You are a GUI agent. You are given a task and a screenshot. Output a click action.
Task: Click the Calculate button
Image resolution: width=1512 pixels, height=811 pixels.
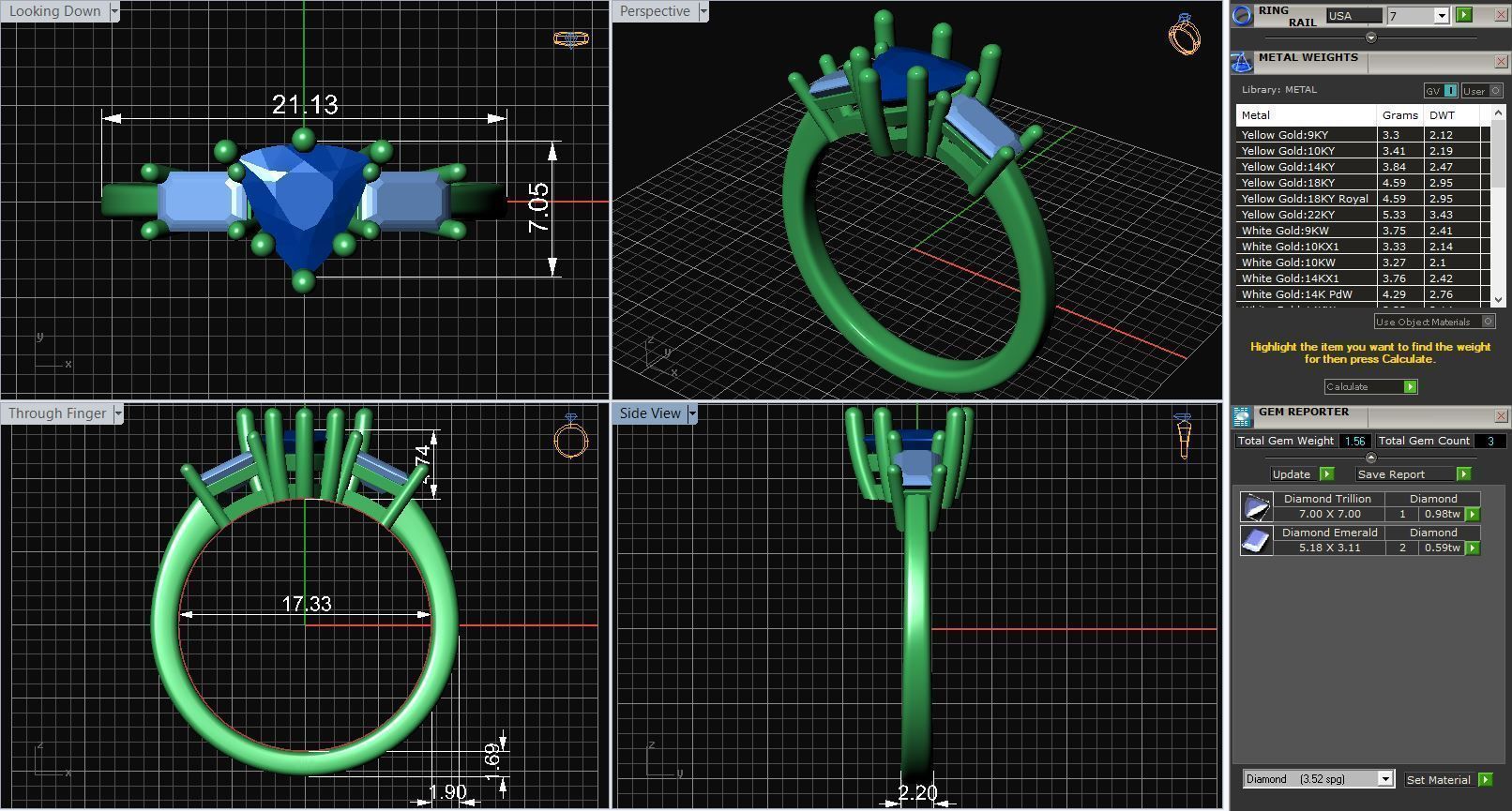click(x=1370, y=386)
